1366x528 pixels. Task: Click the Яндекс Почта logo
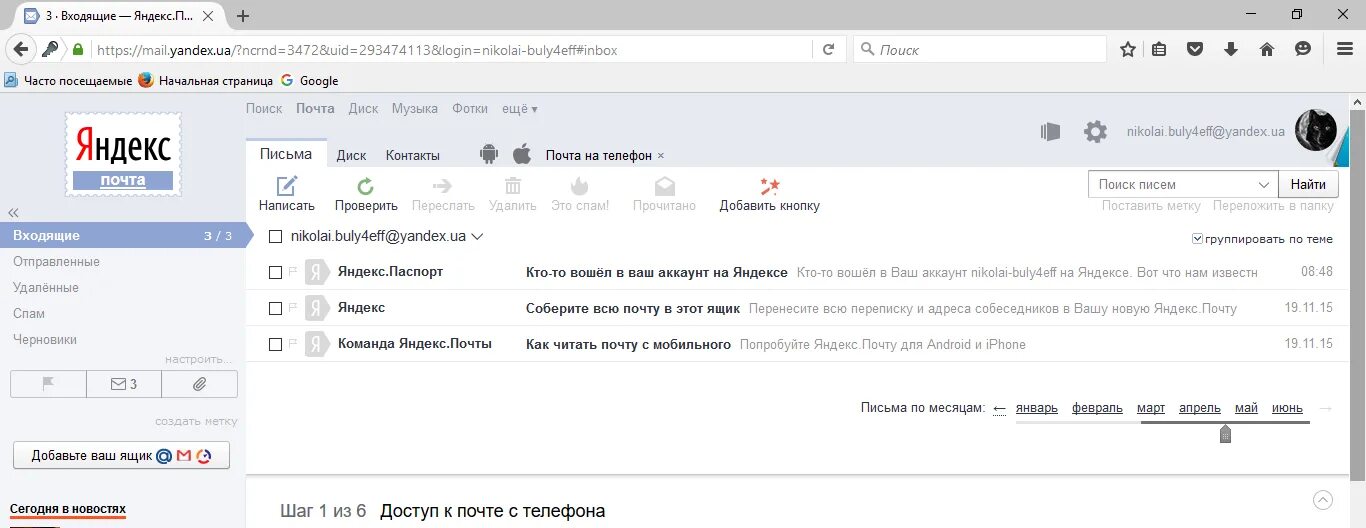pyautogui.click(x=124, y=154)
